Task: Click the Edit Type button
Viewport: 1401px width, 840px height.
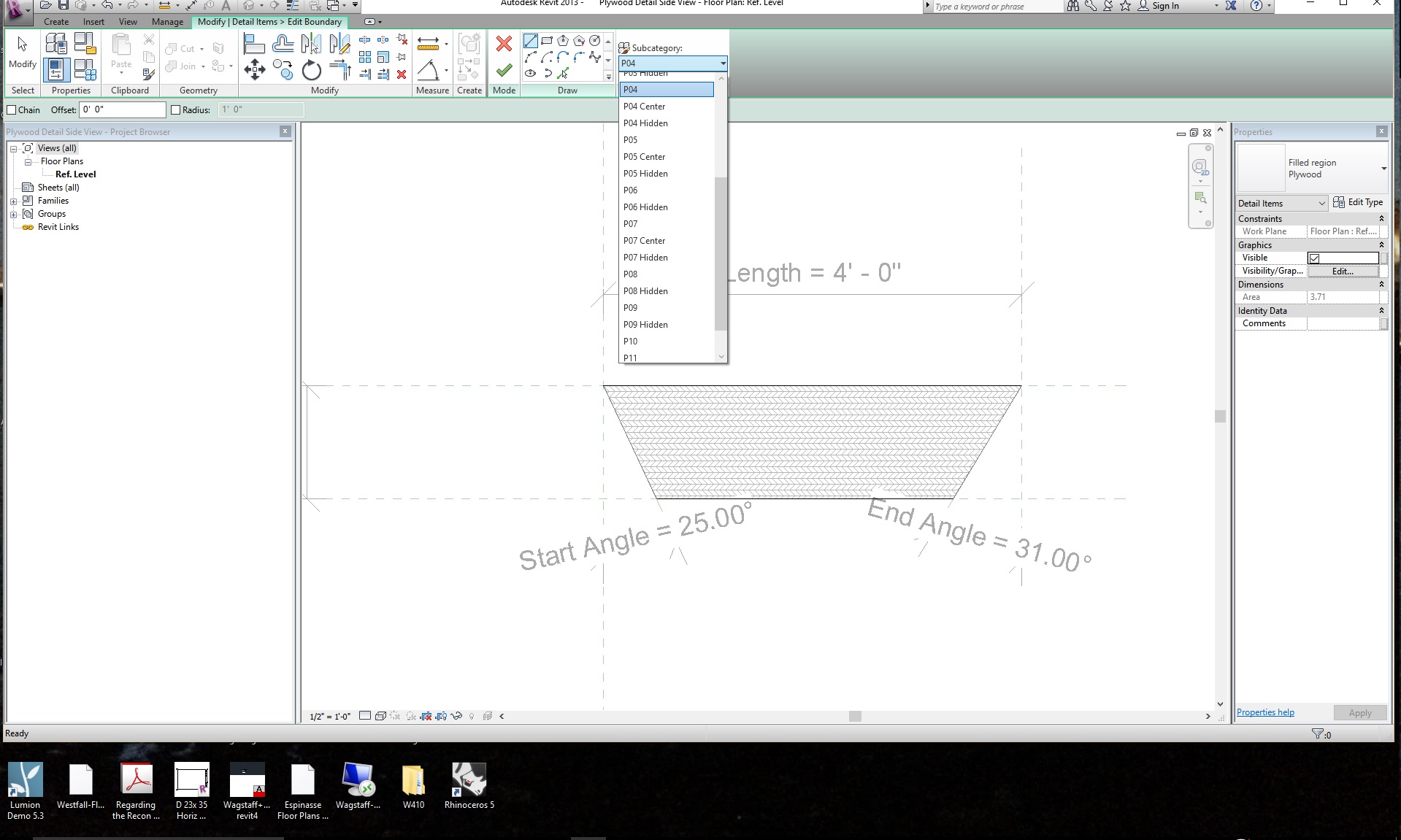Action: tap(1358, 202)
